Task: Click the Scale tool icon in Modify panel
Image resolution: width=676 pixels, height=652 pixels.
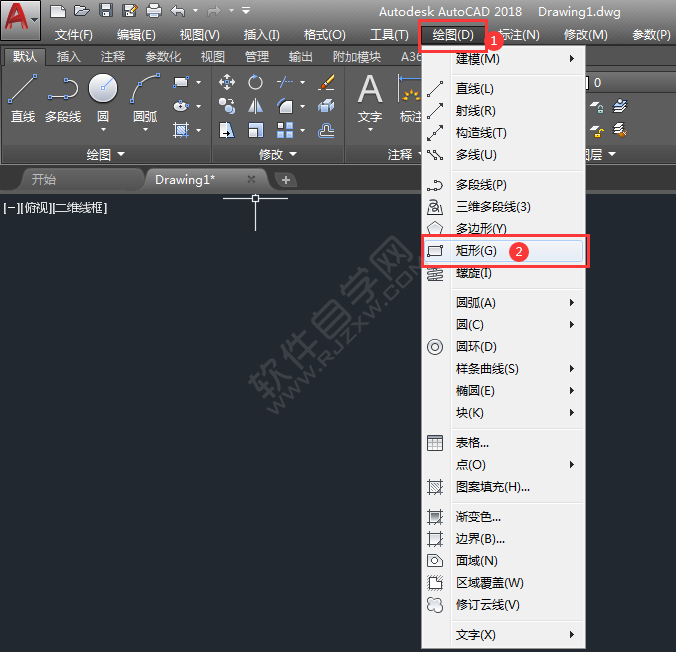Action: 255,130
